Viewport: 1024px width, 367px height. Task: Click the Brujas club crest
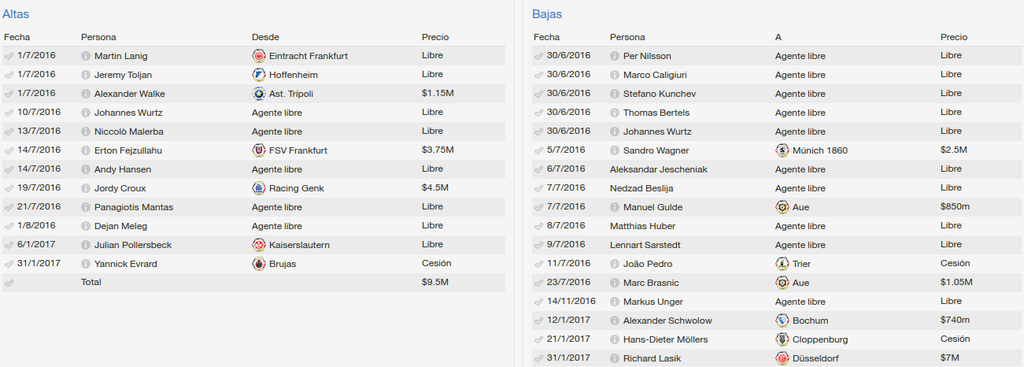(259, 264)
